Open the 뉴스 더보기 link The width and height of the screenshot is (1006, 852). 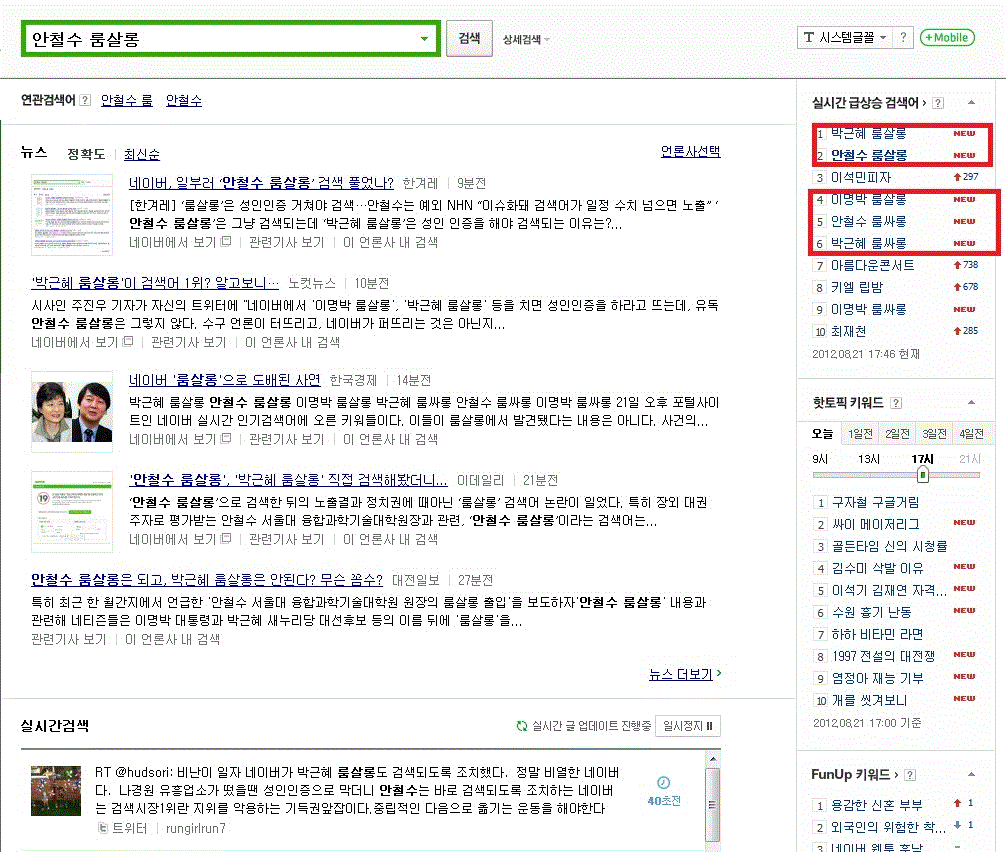(x=685, y=674)
